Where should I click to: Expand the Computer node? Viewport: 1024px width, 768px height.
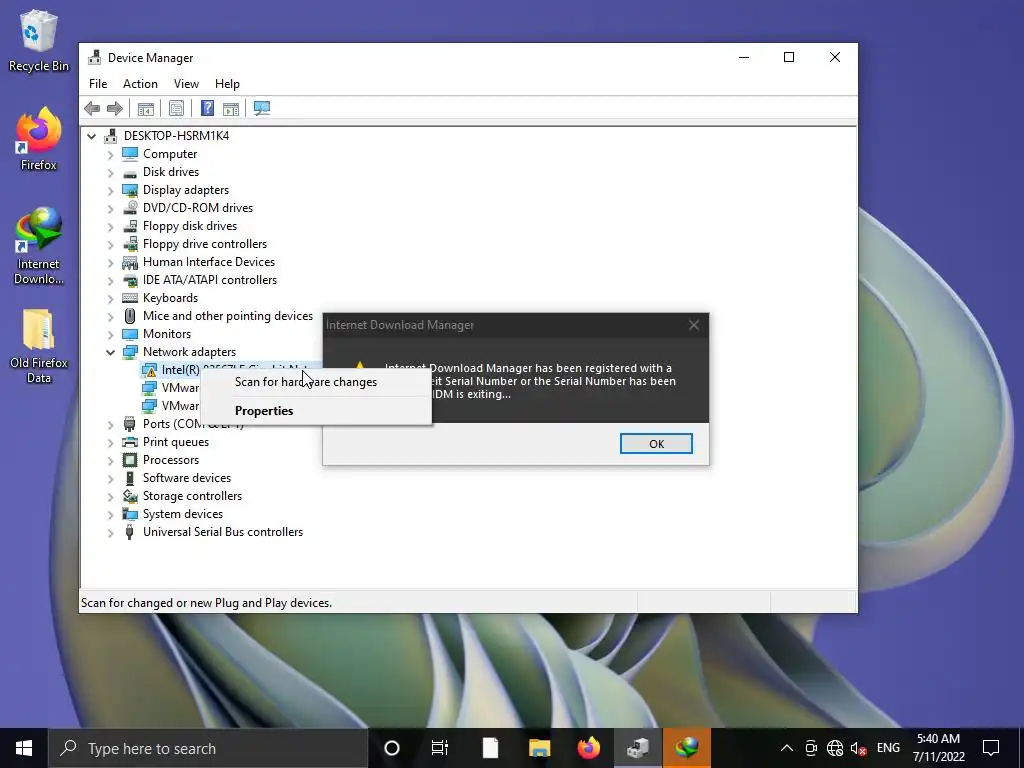click(x=110, y=154)
